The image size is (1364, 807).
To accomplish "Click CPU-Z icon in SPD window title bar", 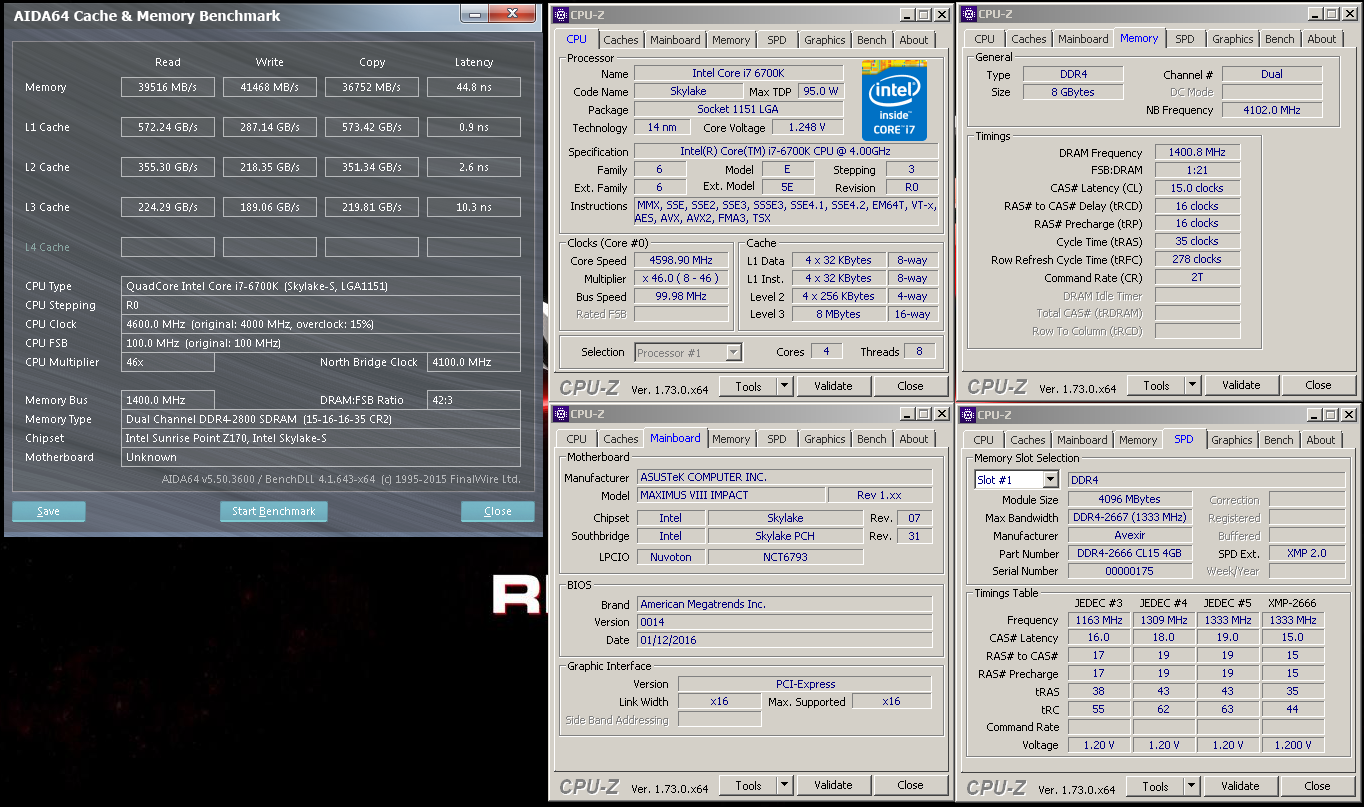I will click(967, 414).
